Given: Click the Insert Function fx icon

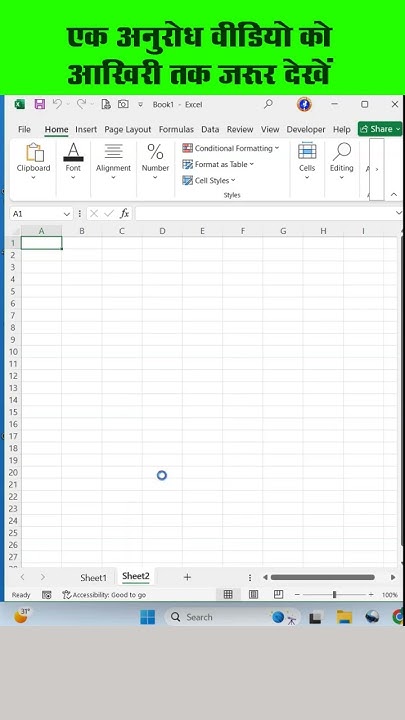Looking at the screenshot, I should 124,214.
